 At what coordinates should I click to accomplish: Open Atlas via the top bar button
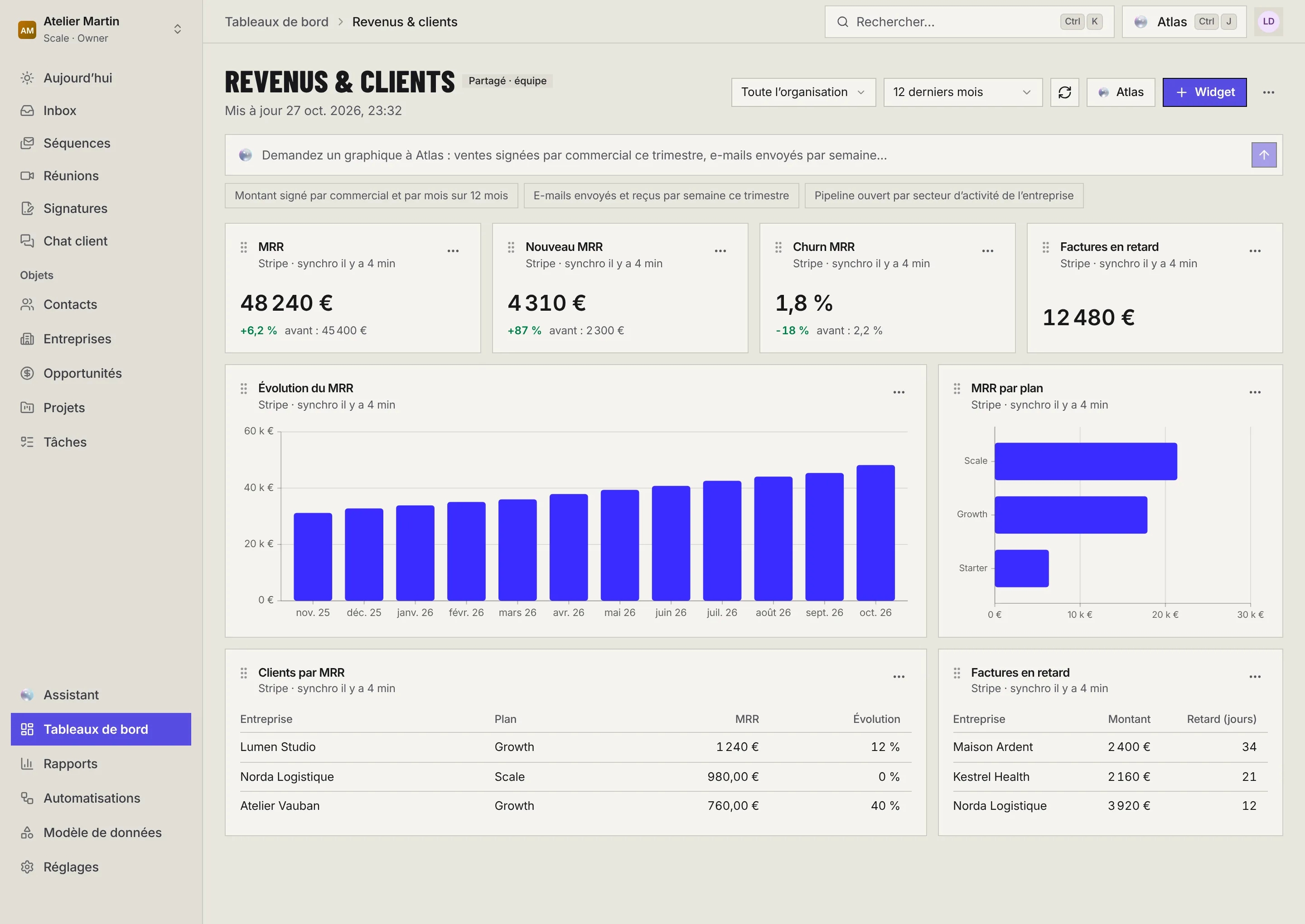point(1184,22)
